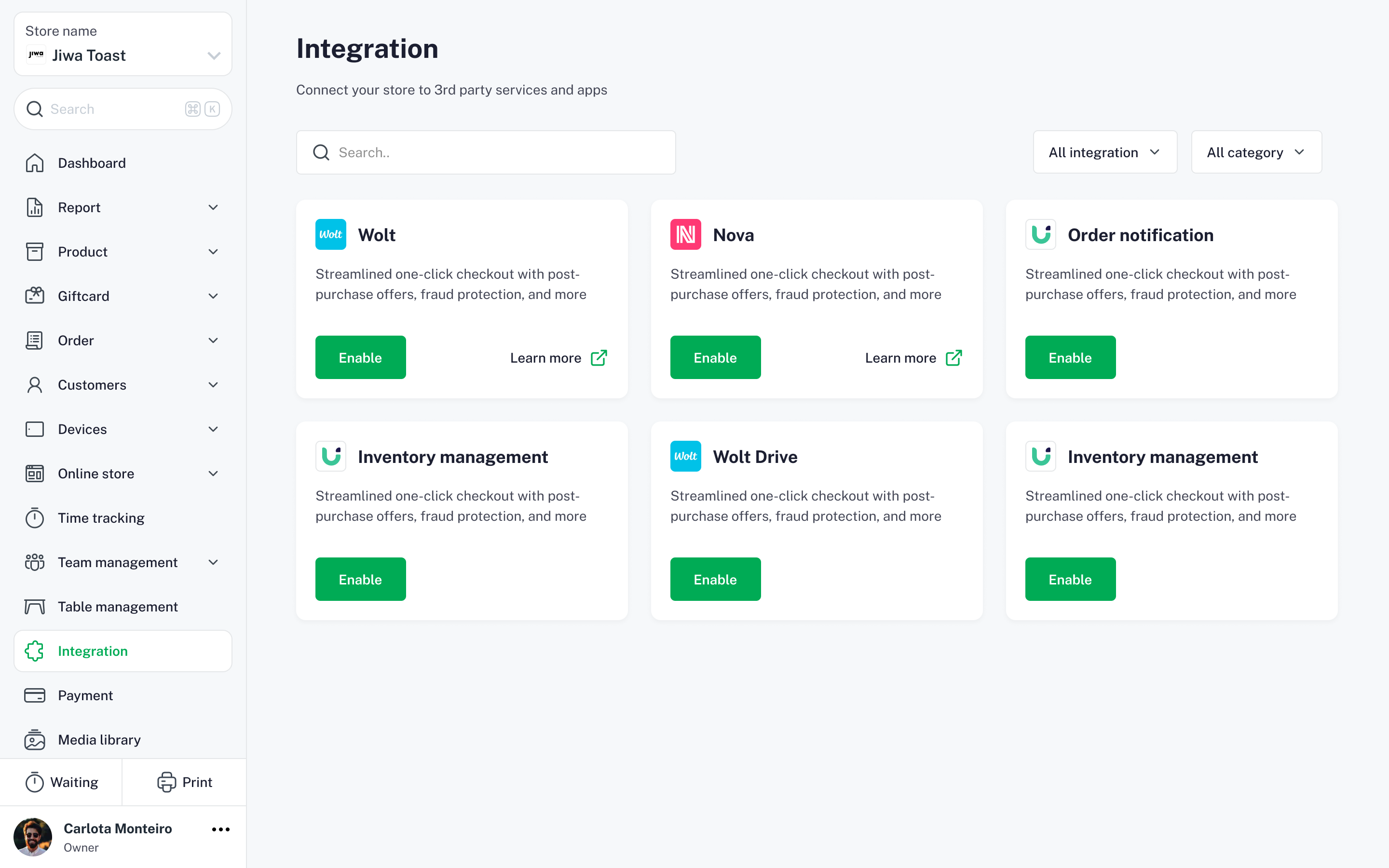1389x868 pixels.
Task: Expand the Customers sidebar section
Action: click(x=213, y=385)
